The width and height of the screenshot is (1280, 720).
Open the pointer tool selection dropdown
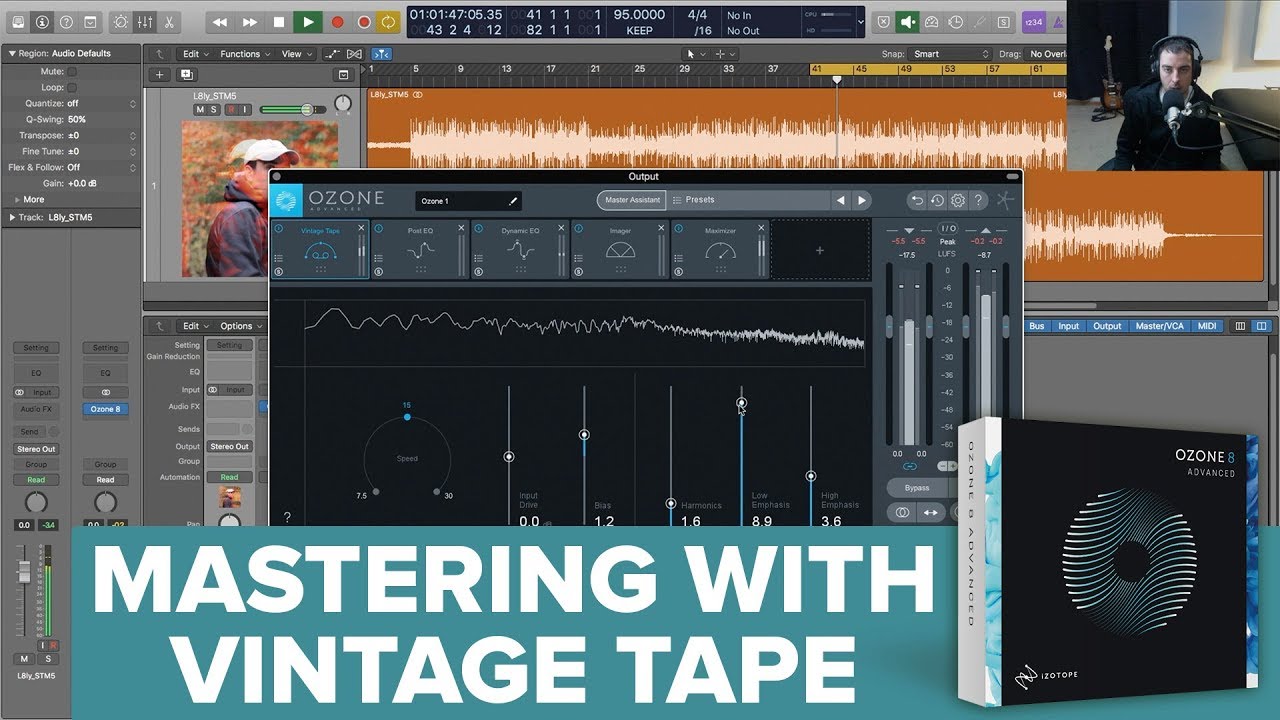pos(695,54)
